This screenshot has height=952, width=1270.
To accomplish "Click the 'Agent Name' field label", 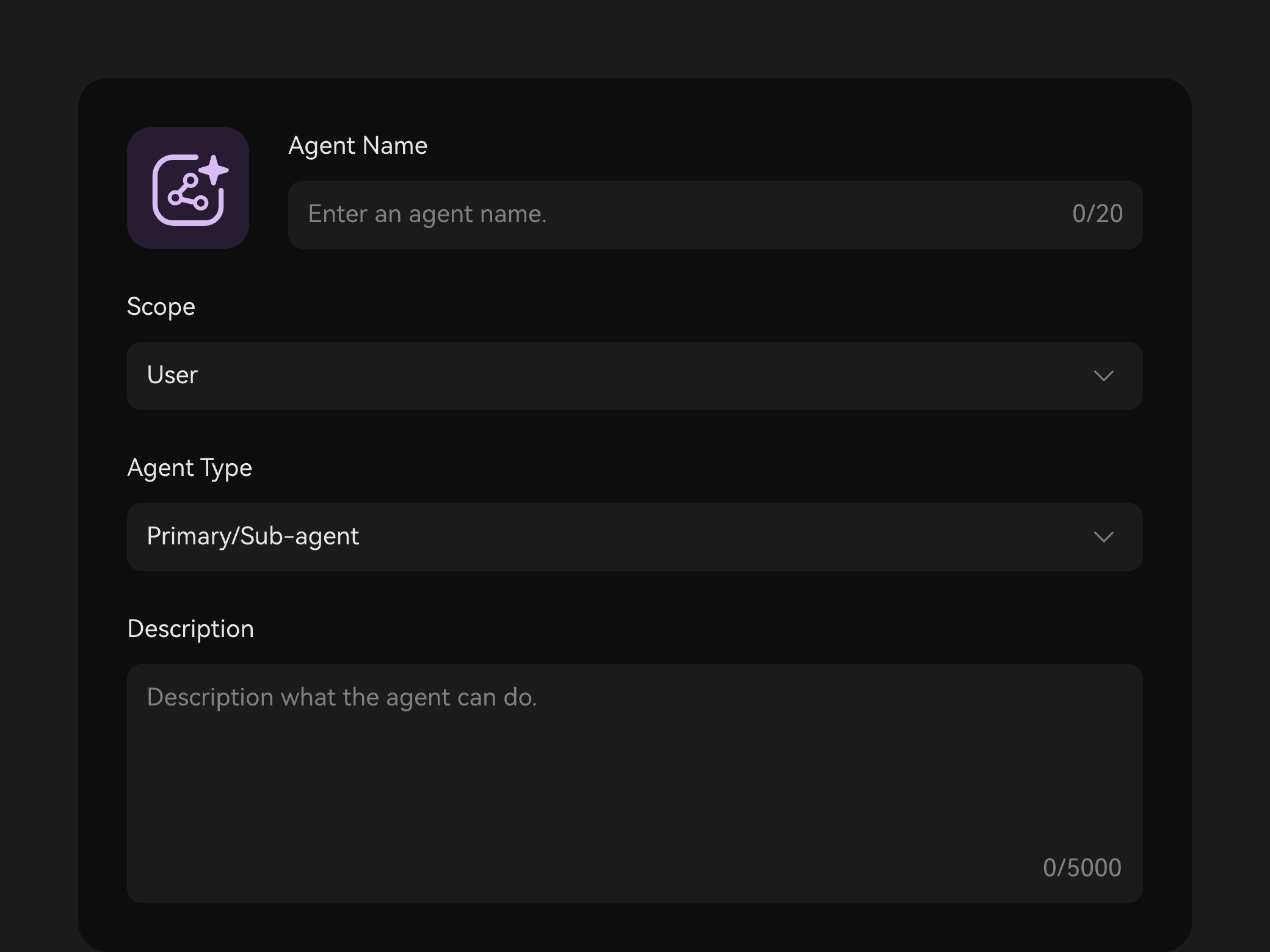I will pos(358,146).
